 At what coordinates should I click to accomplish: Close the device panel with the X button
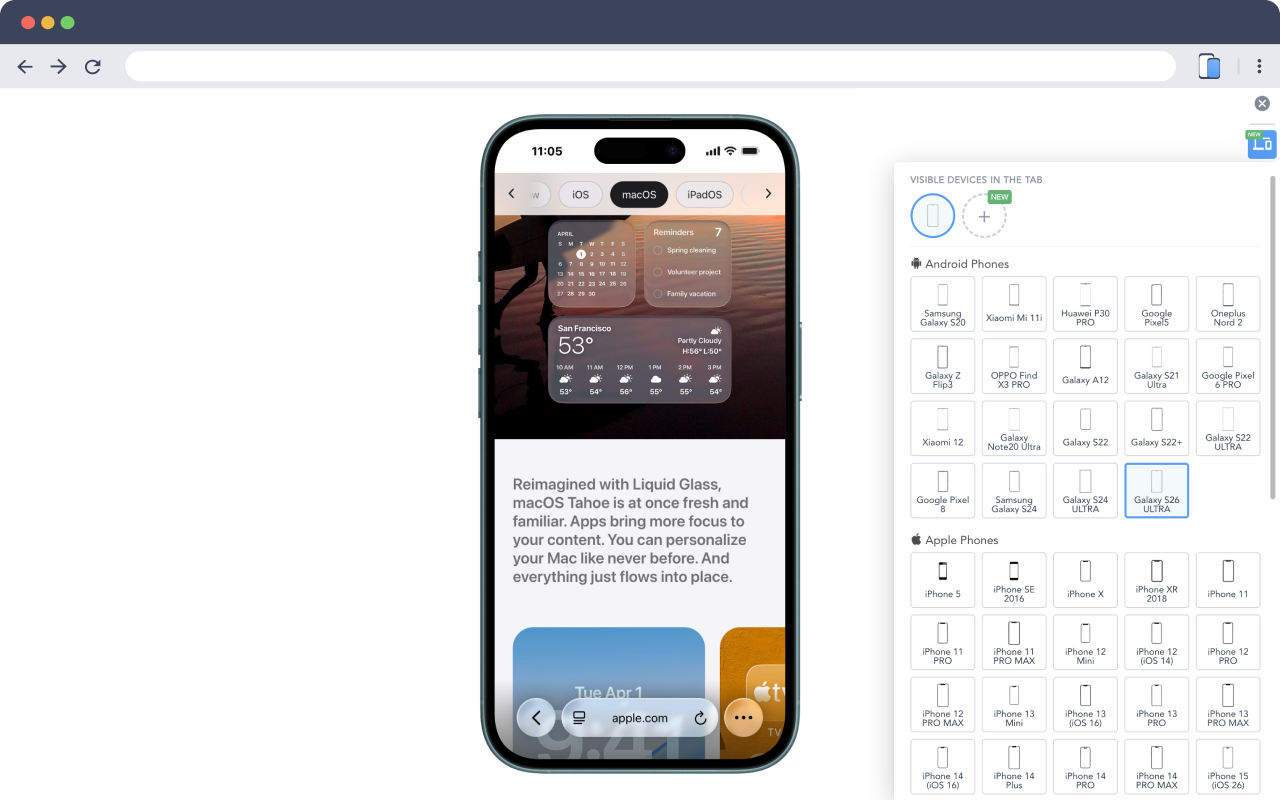pyautogui.click(x=1262, y=104)
